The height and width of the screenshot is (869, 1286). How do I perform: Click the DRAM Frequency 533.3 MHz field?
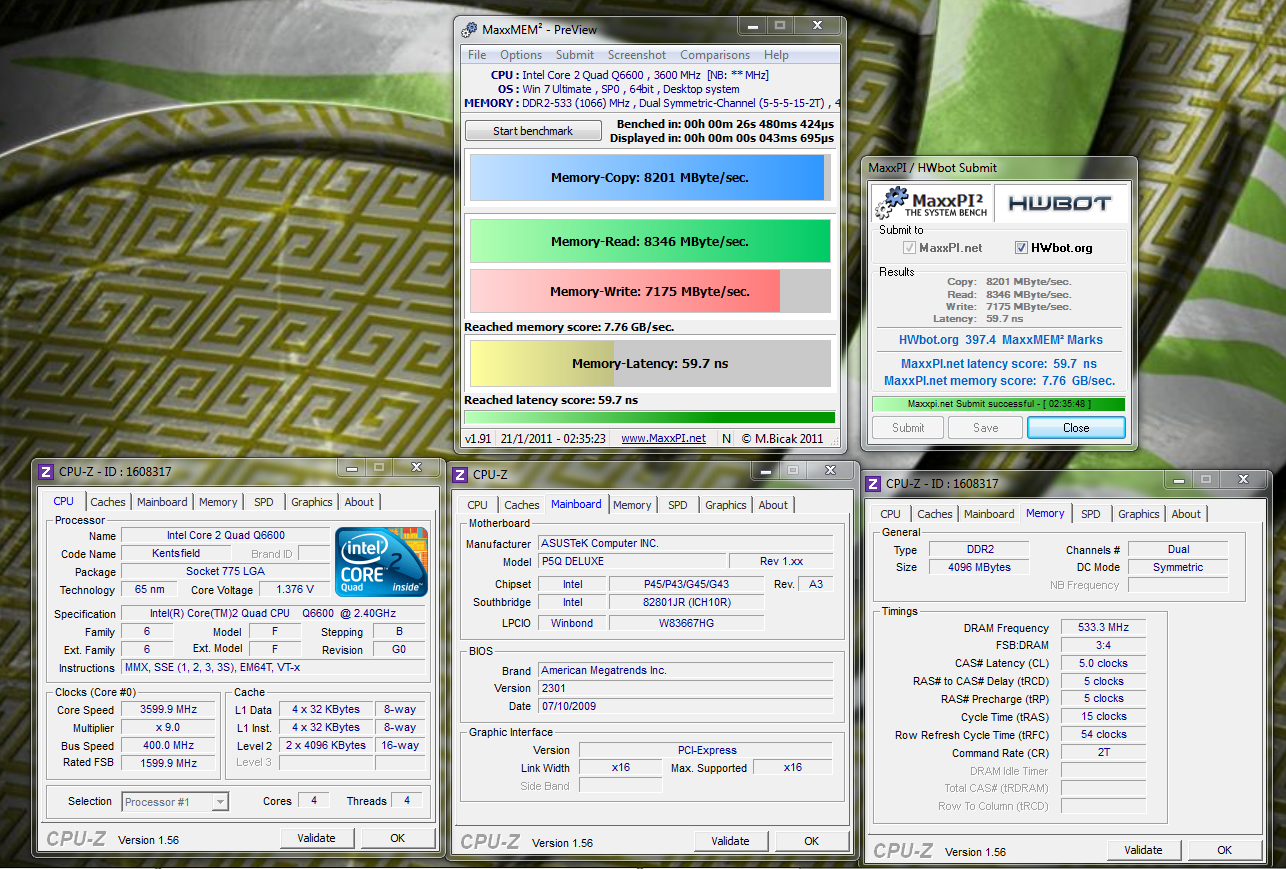pyautogui.click(x=1104, y=627)
